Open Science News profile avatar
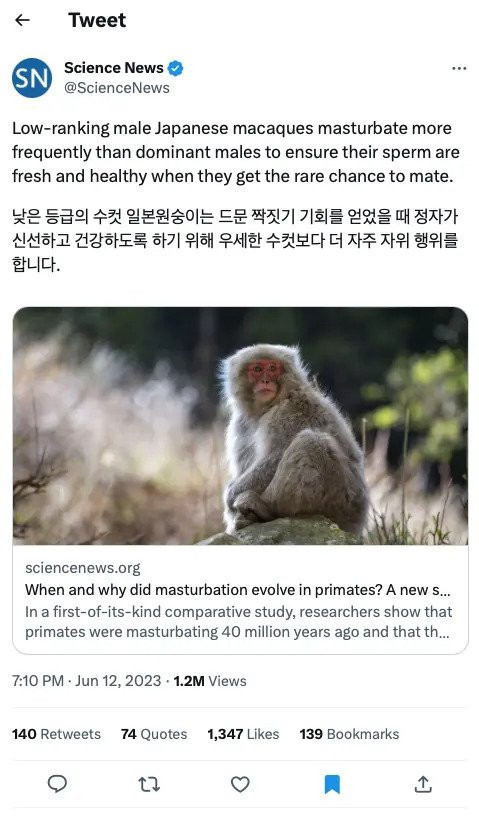Viewport: 479px width, 817px height. pos(32,78)
